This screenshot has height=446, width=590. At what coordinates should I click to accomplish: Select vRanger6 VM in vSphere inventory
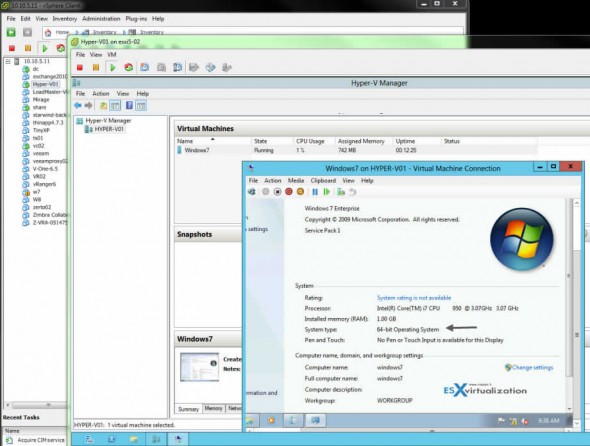pos(44,184)
